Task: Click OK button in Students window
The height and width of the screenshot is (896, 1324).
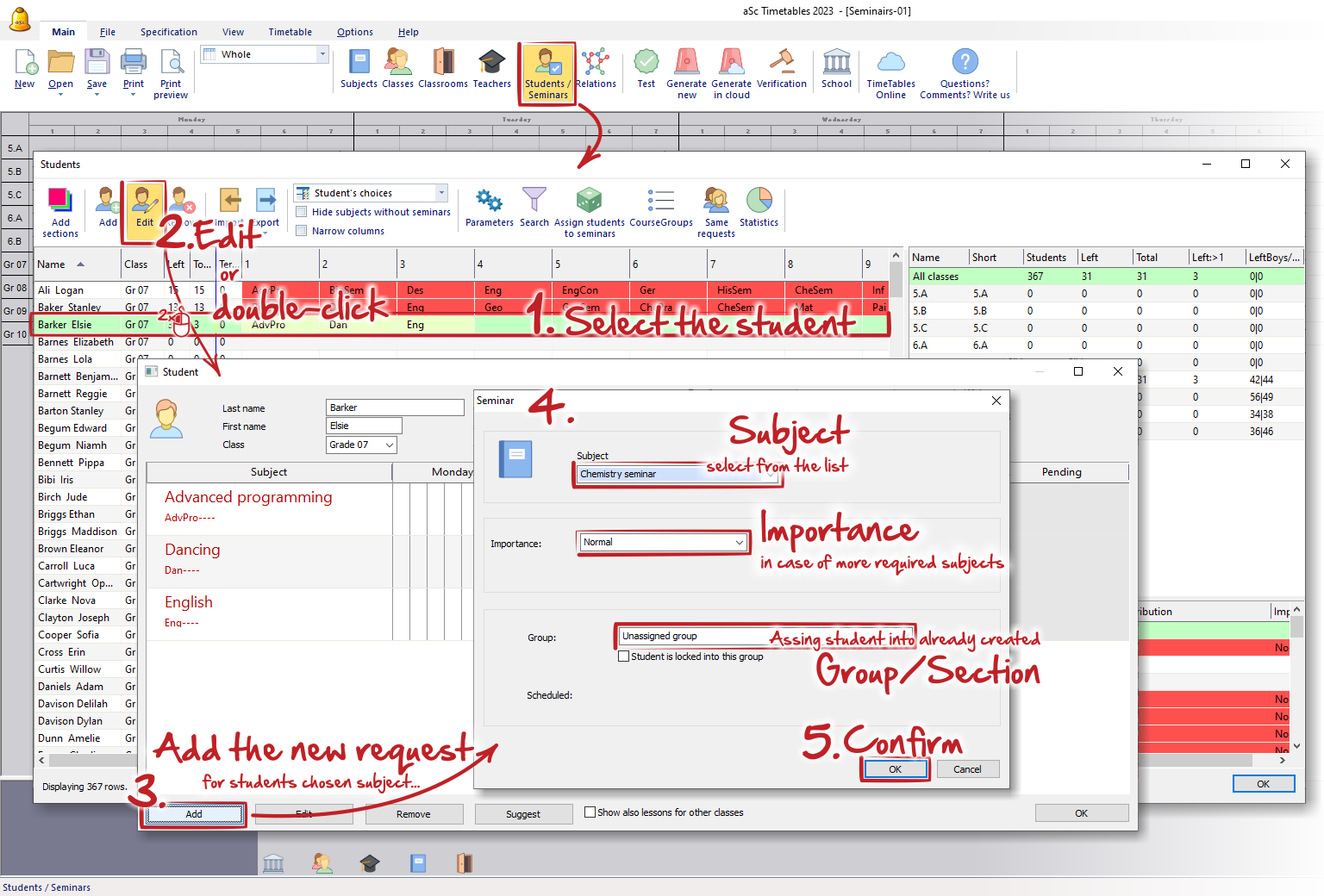Action: point(1264,784)
